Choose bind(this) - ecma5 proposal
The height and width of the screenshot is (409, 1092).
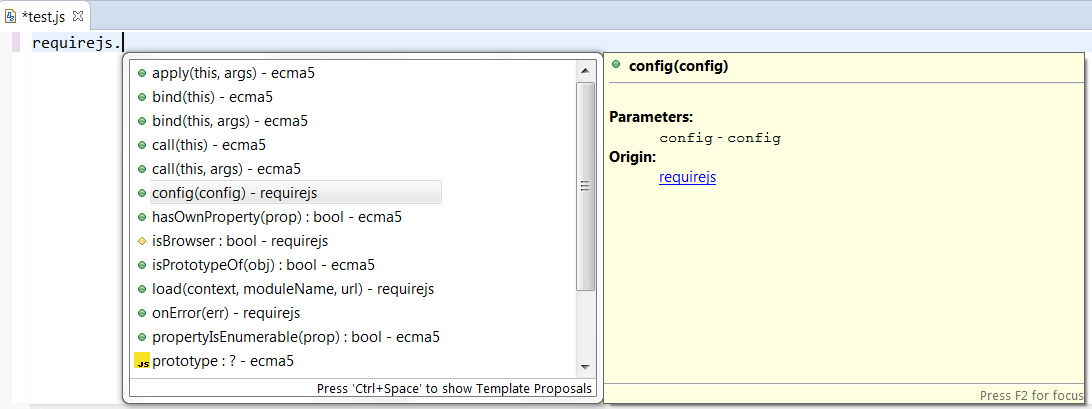pos(212,97)
